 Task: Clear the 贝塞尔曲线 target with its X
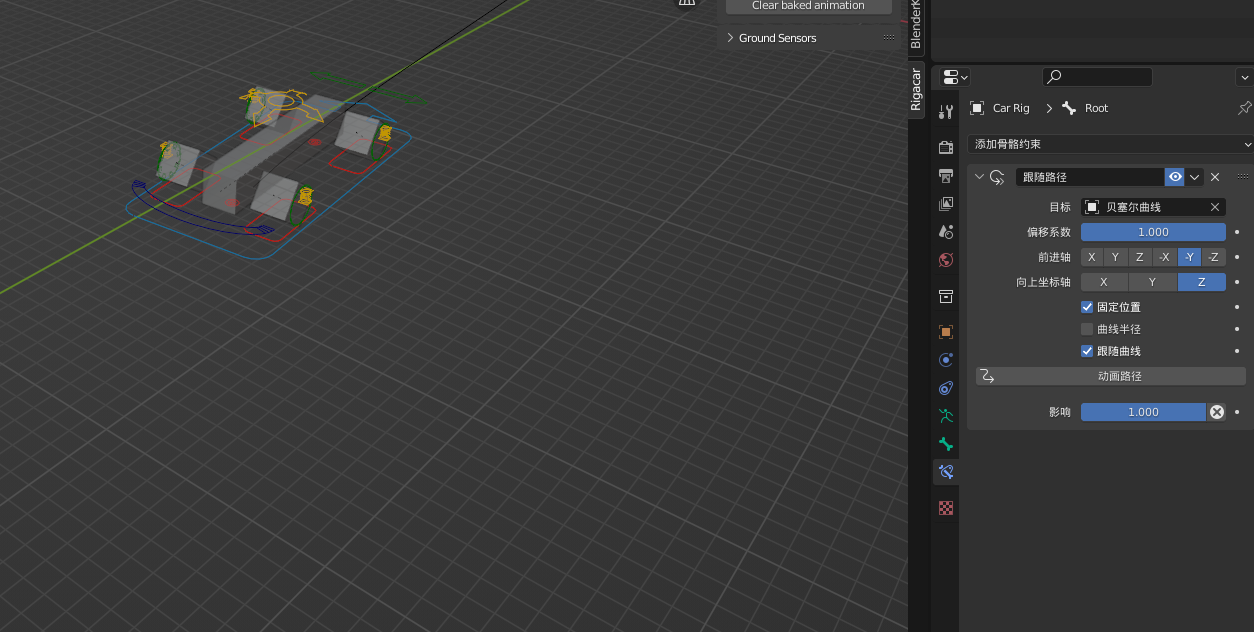pos(1215,207)
